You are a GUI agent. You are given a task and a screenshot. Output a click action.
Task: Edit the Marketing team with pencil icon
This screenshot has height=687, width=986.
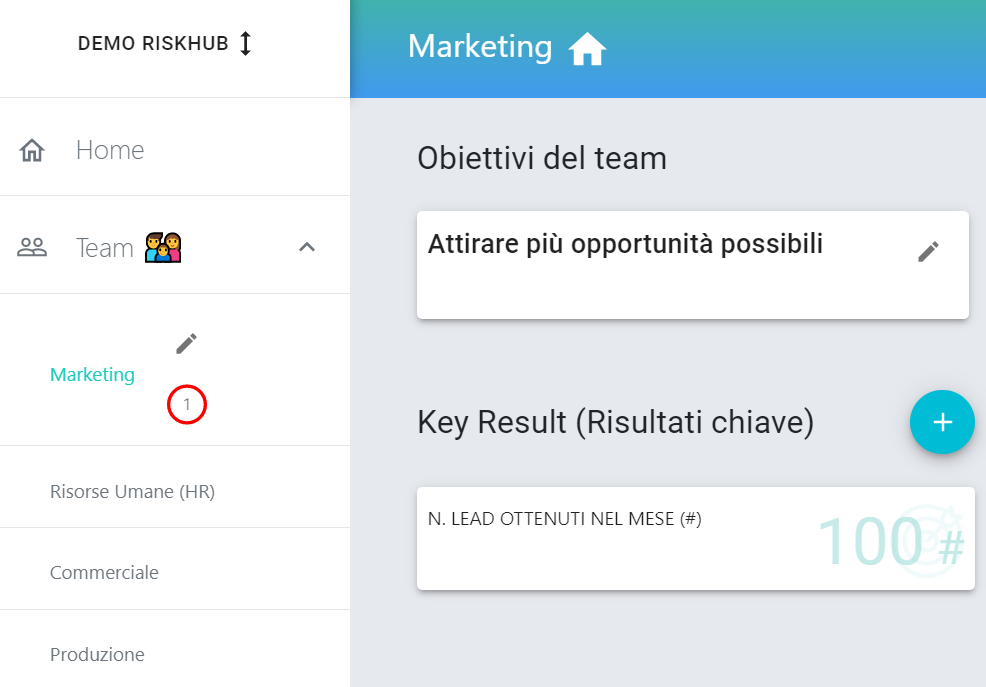[x=186, y=344]
